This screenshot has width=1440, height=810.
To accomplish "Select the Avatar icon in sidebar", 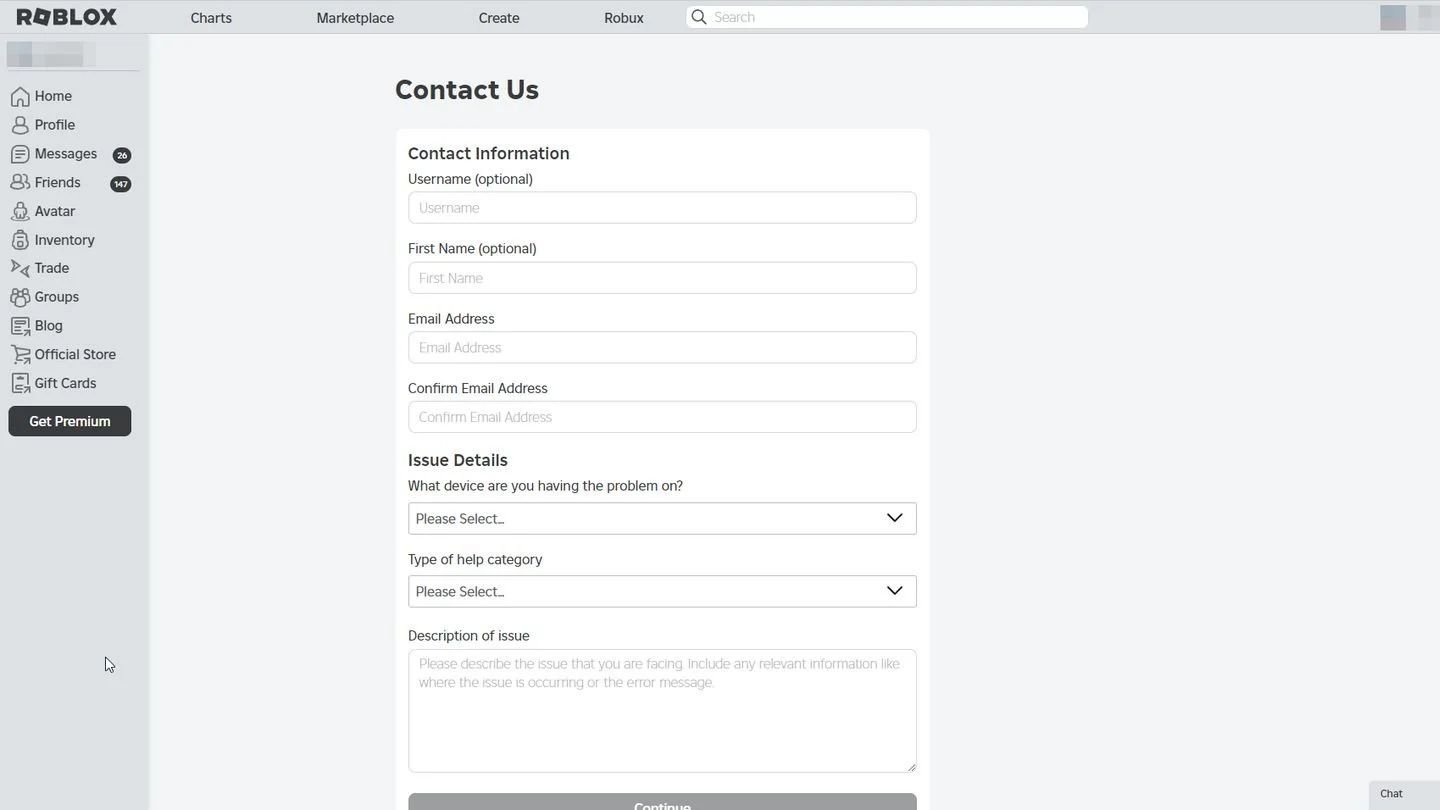I will 20,211.
